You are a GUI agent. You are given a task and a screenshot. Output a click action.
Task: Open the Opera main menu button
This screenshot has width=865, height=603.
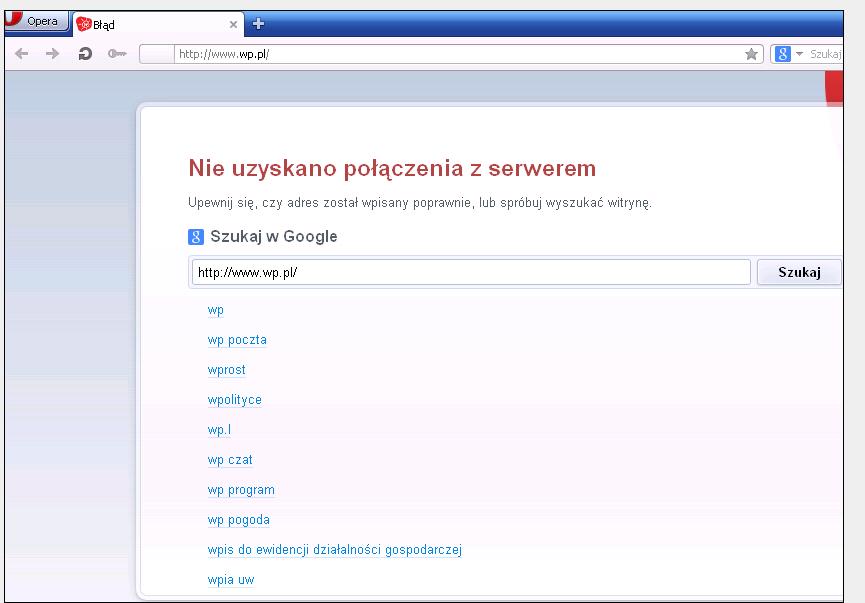tap(36, 22)
